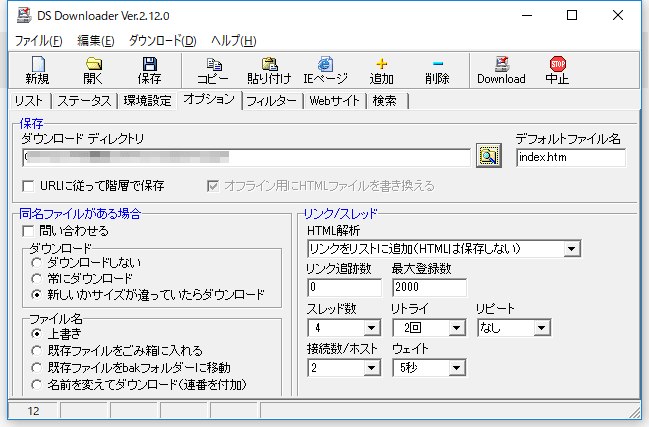Select the オプション tab
The width and height of the screenshot is (649, 427).
tap(209, 99)
